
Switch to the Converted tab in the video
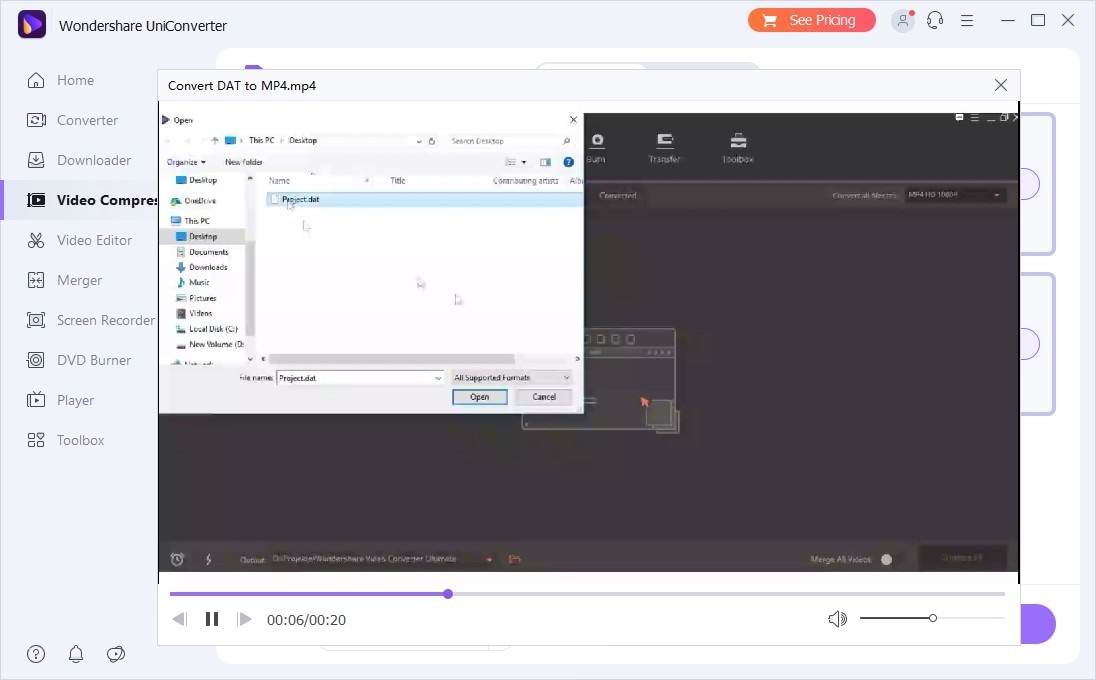(x=617, y=196)
